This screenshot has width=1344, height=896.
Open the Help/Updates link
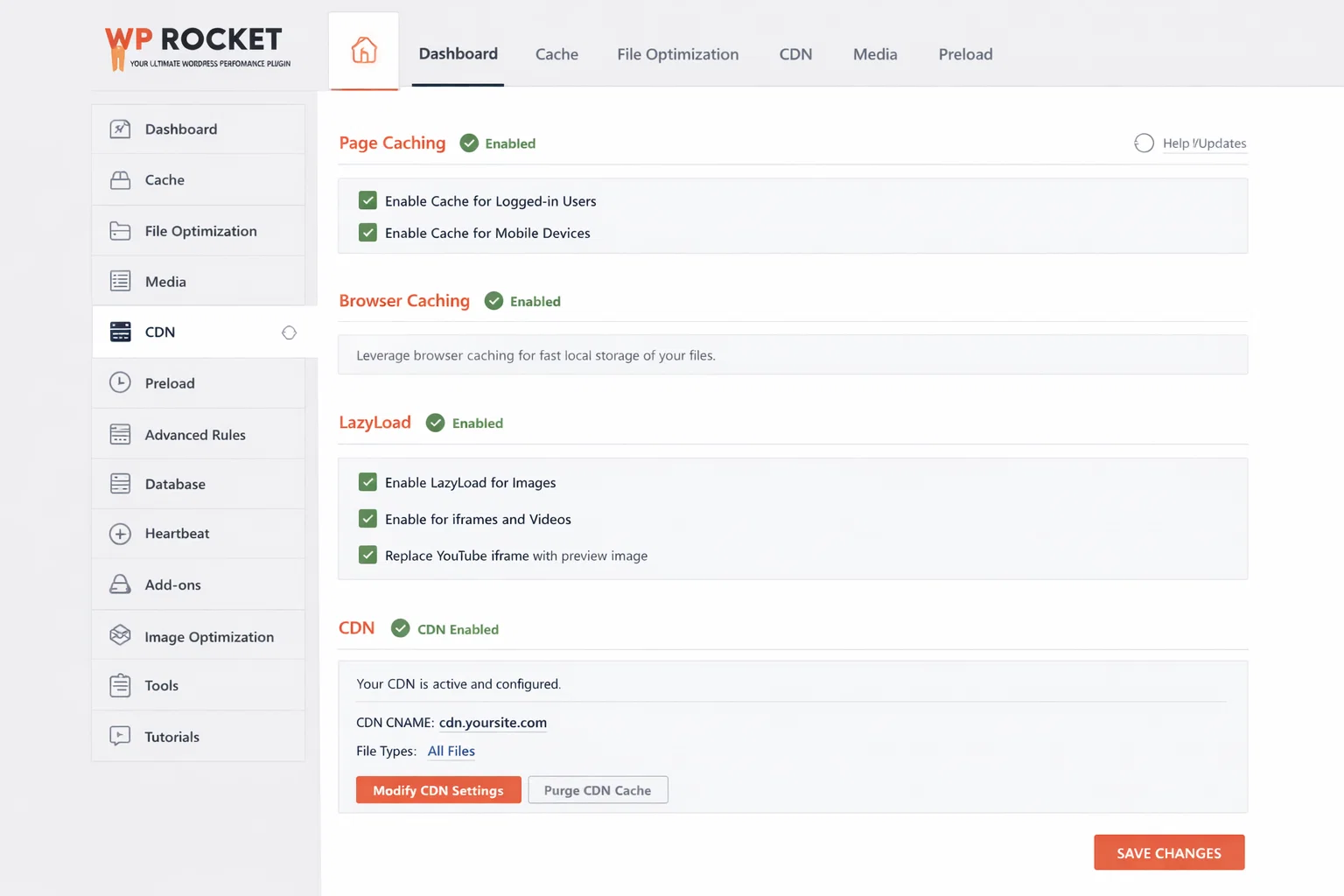[x=1204, y=143]
